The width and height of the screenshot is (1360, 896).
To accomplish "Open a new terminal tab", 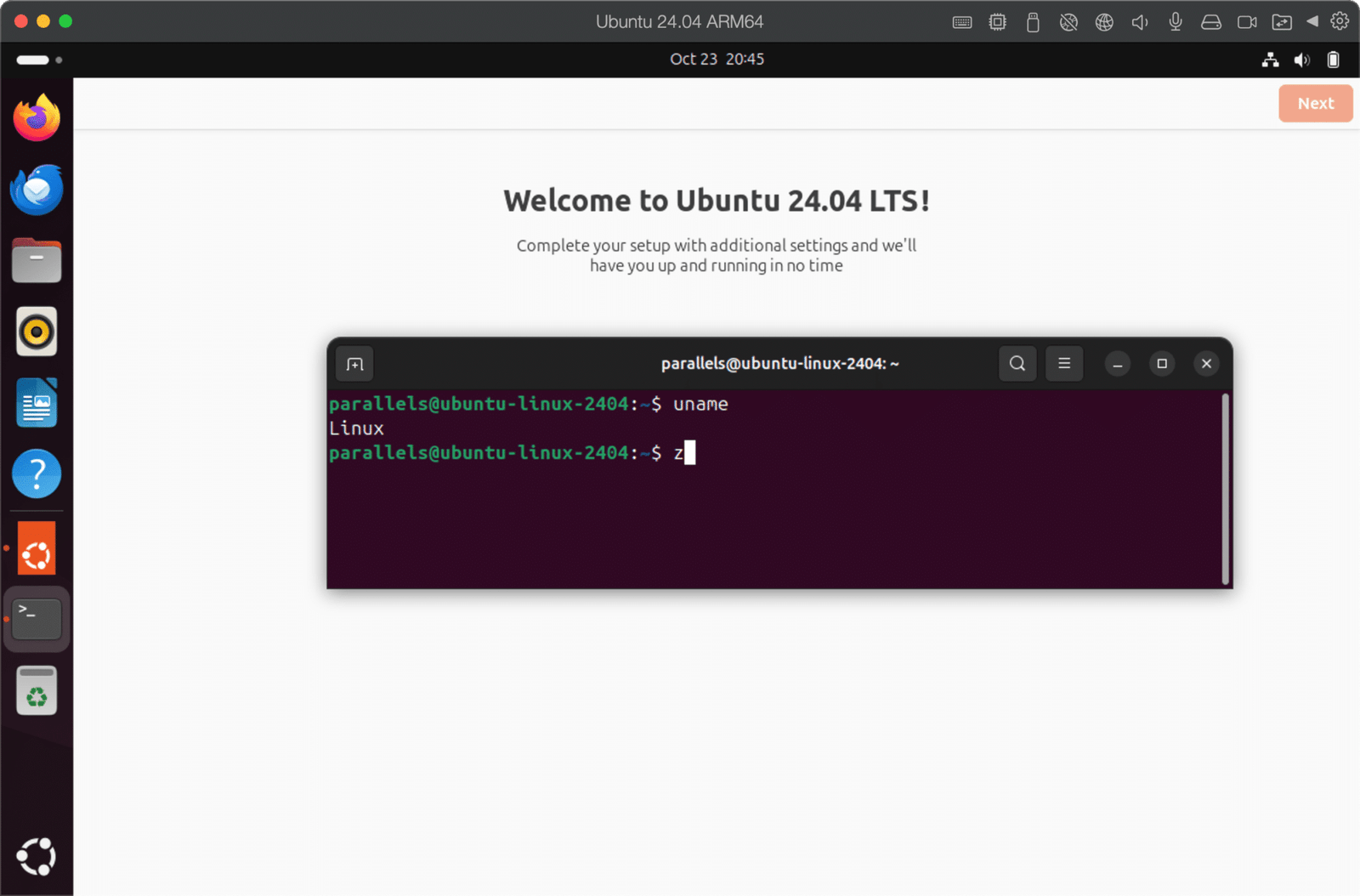I will 354,363.
